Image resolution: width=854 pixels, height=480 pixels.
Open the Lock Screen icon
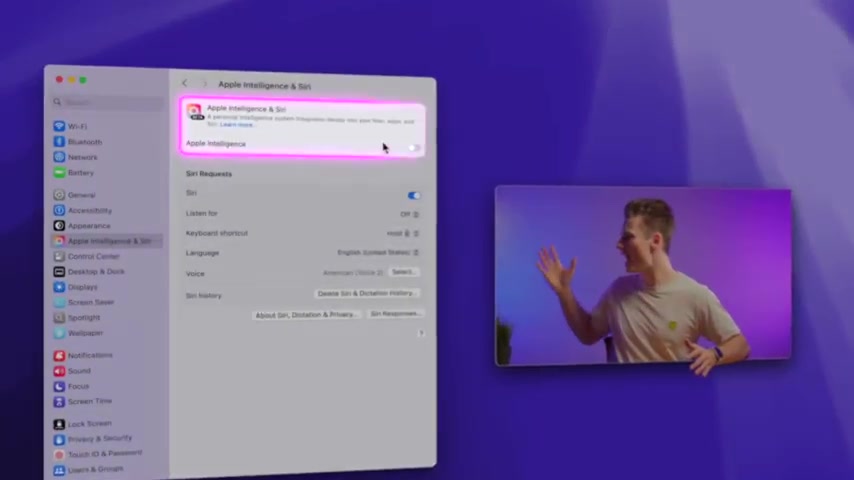point(59,424)
